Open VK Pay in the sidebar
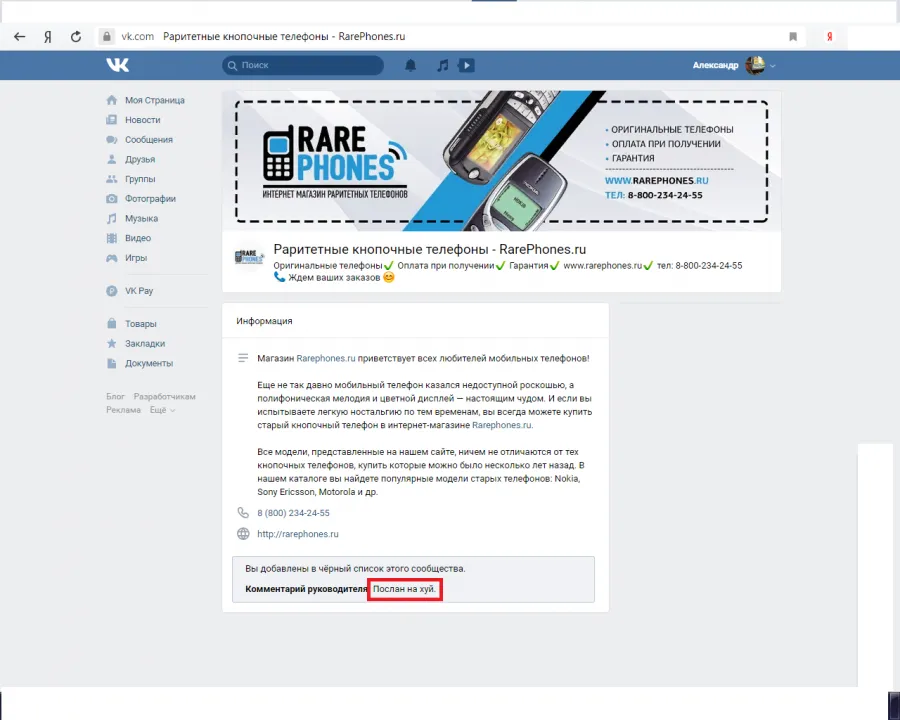This screenshot has height=720, width=900. pyautogui.click(x=139, y=291)
